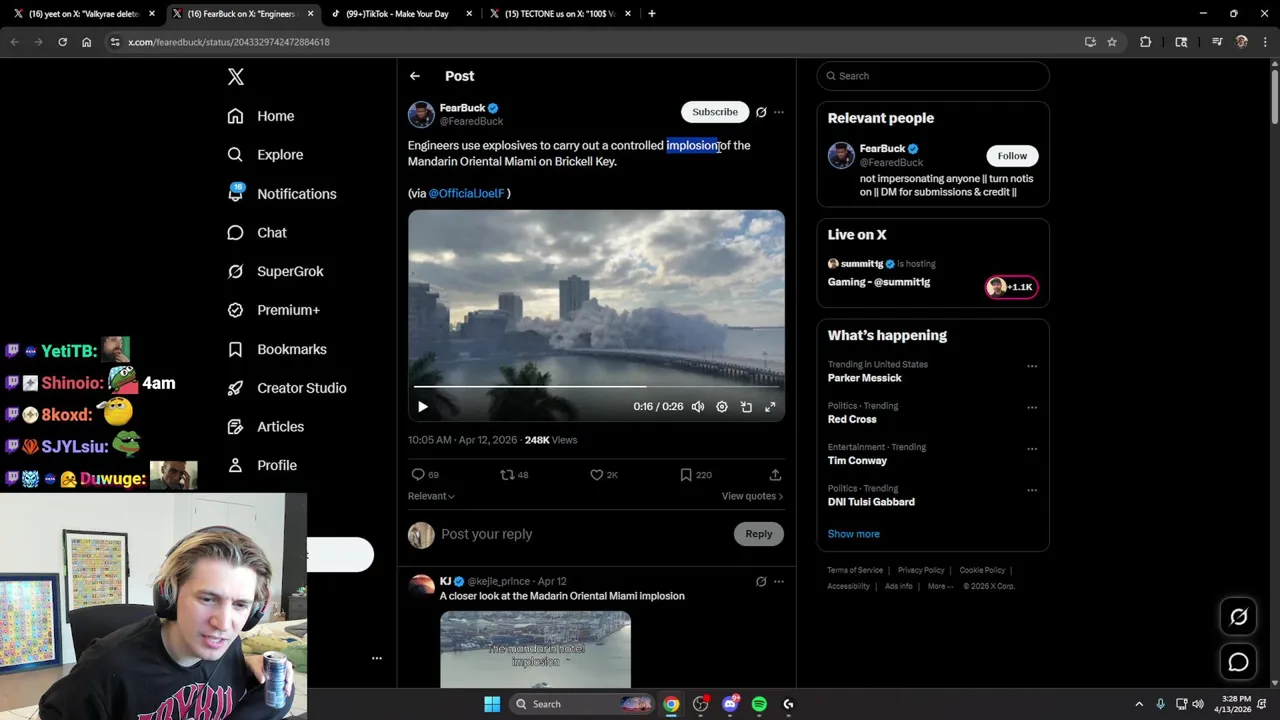Click the Grok icon beside Subscribe

pyautogui.click(x=761, y=112)
